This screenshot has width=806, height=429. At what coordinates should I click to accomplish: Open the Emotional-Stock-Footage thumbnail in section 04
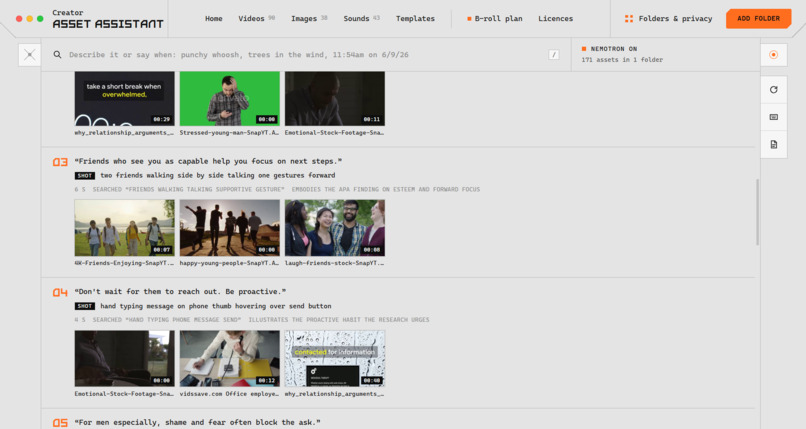click(124, 358)
